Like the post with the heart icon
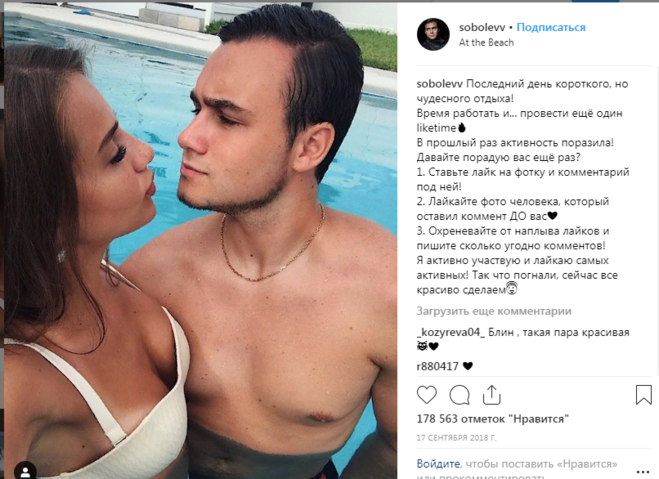Image resolution: width=659 pixels, height=479 pixels. click(427, 395)
